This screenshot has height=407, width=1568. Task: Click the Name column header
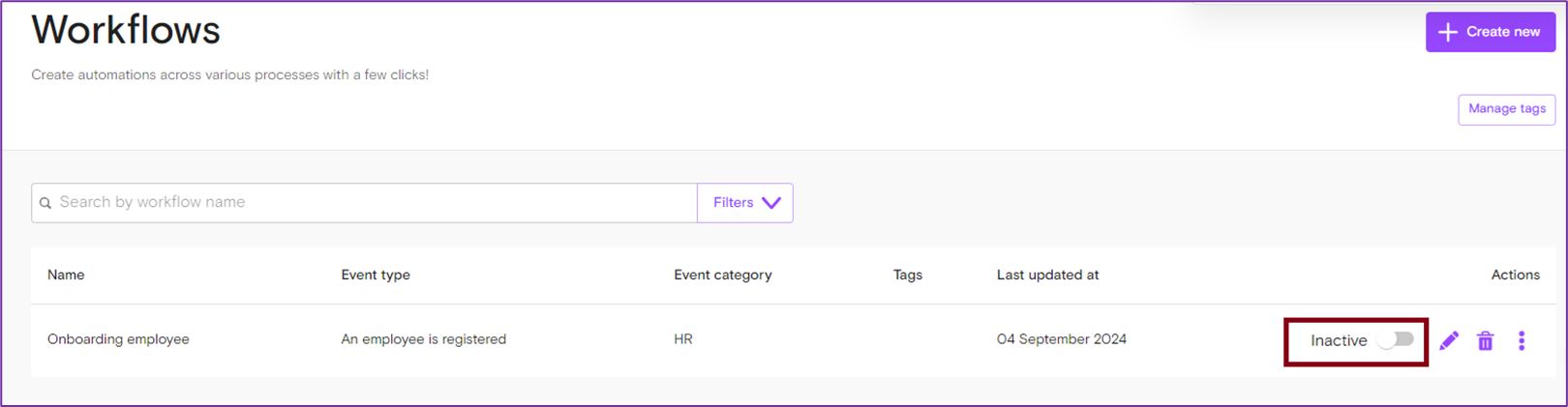click(x=66, y=276)
